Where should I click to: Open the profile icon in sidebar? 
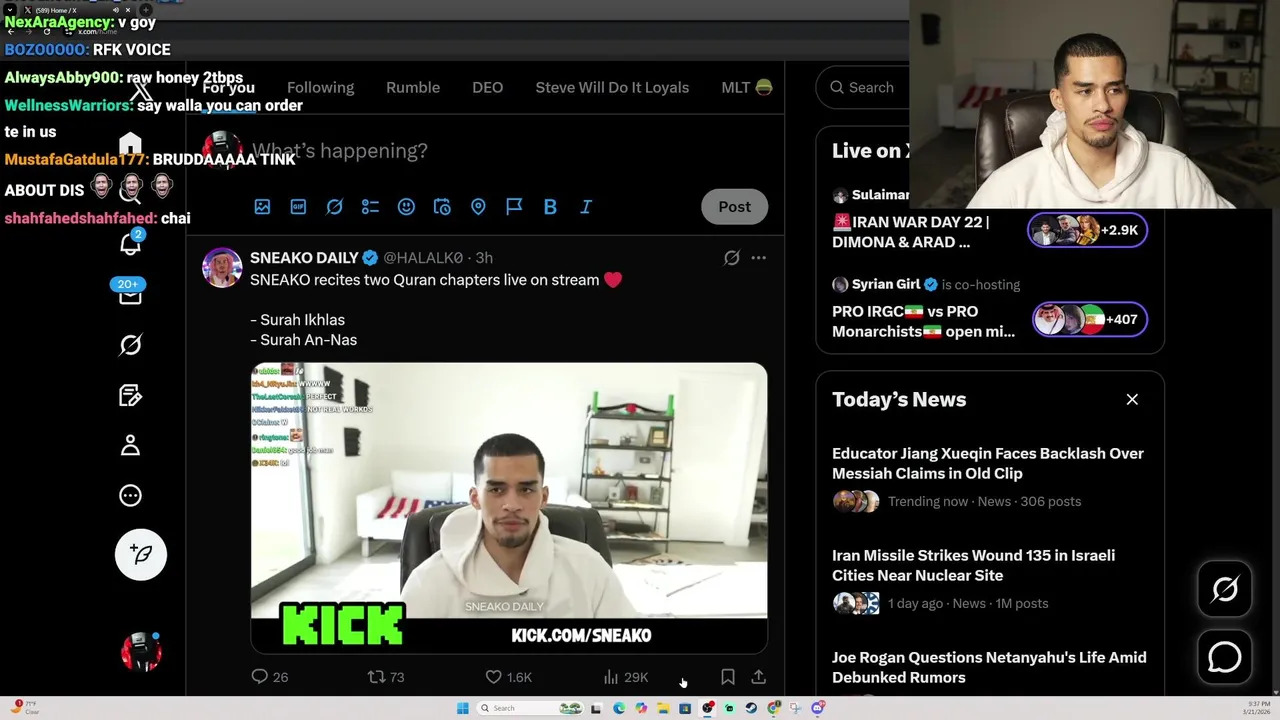click(130, 445)
